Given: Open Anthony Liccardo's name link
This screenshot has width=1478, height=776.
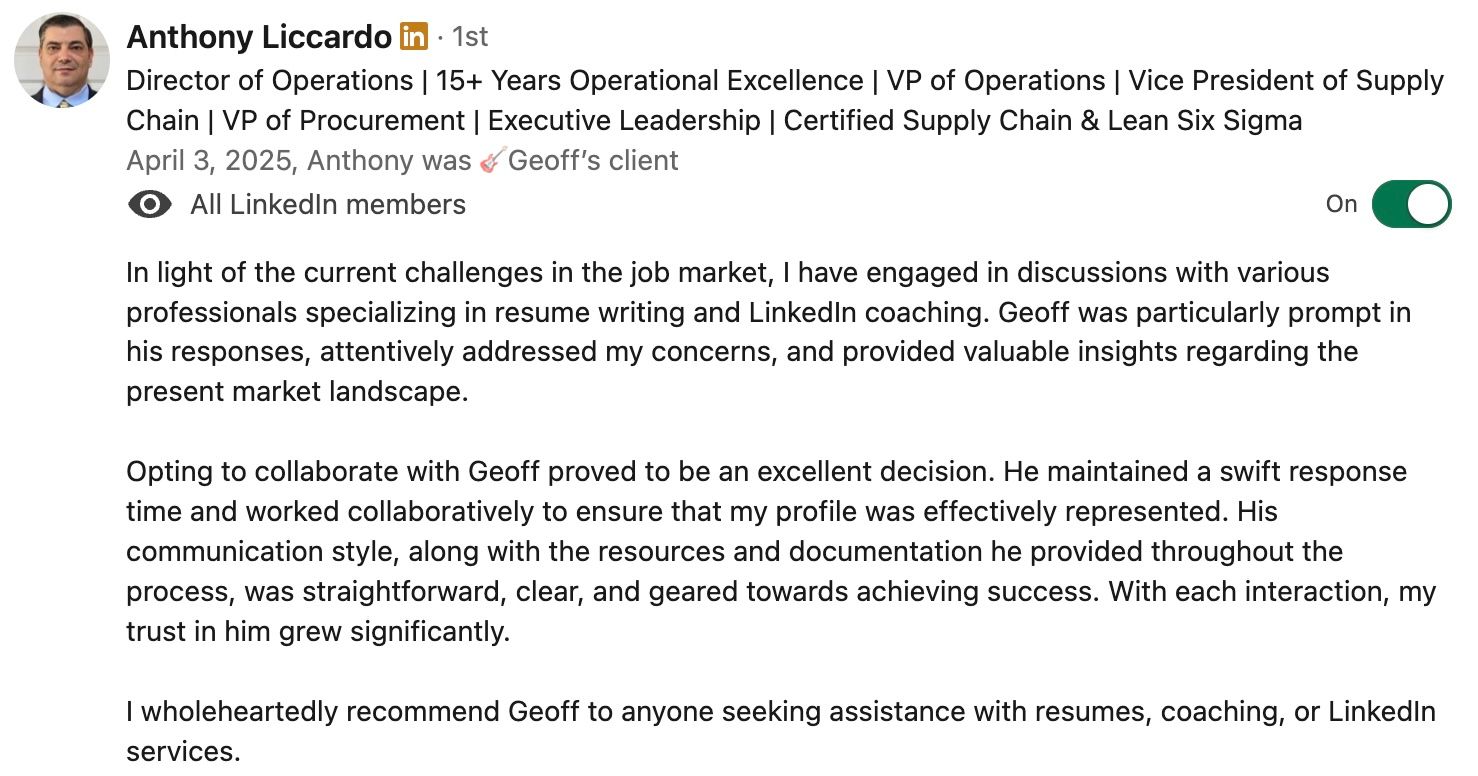Looking at the screenshot, I should 259,38.
